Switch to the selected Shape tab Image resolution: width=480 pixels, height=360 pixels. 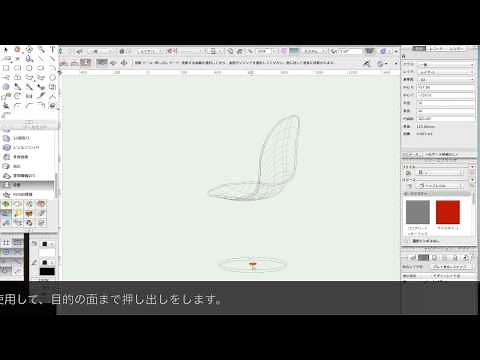coord(419,49)
